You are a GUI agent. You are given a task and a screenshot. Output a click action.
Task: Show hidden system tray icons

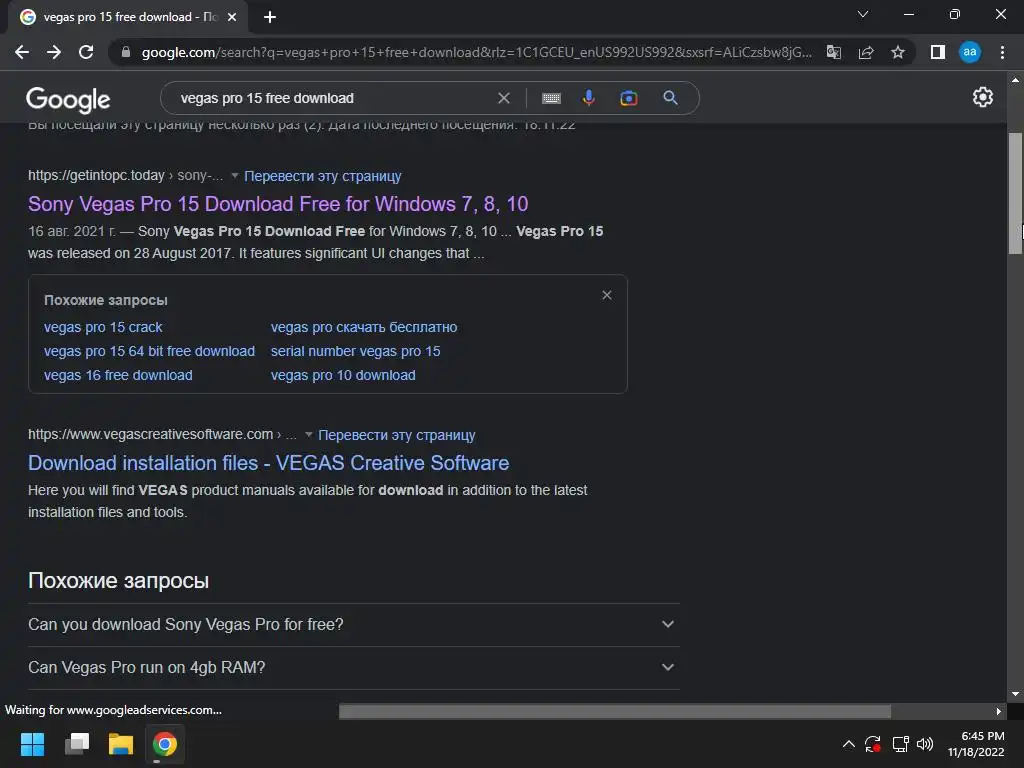click(x=848, y=744)
